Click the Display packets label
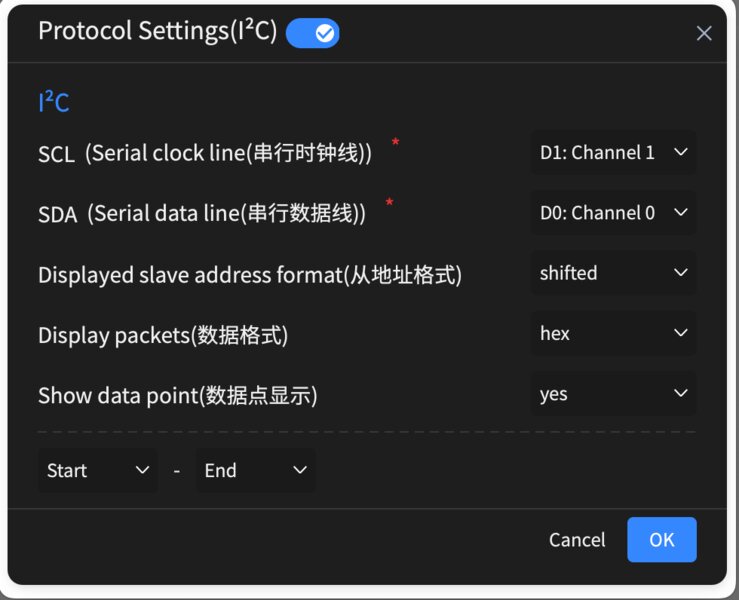This screenshot has height=600, width=739. coord(163,335)
